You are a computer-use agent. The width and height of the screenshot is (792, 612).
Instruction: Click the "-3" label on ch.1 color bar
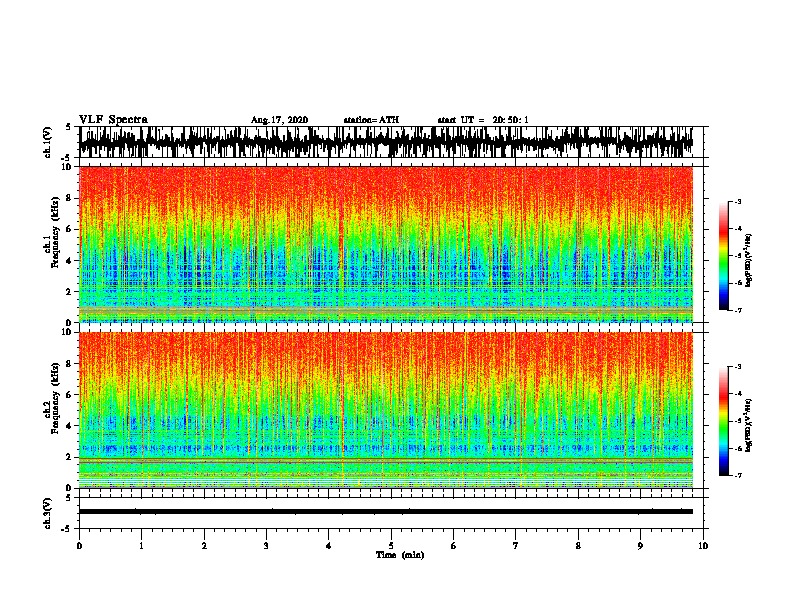(738, 202)
